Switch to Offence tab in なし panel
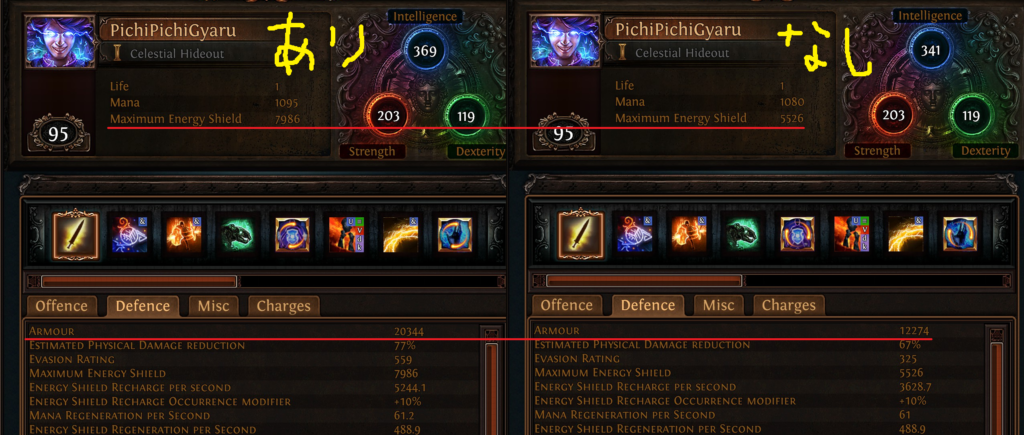The width and height of the screenshot is (1024, 435). click(566, 305)
